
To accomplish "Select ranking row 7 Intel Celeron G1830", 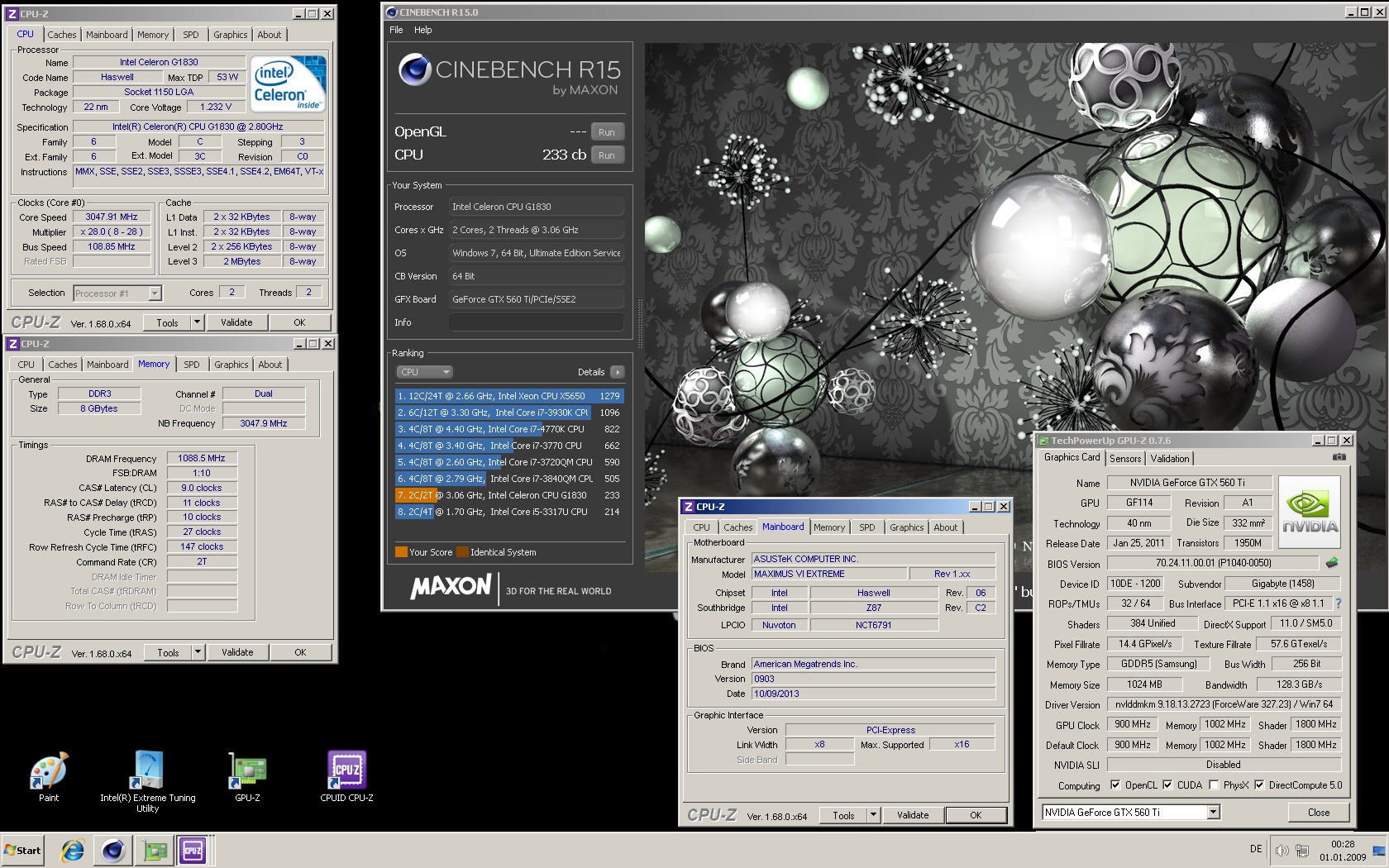I will click(508, 495).
